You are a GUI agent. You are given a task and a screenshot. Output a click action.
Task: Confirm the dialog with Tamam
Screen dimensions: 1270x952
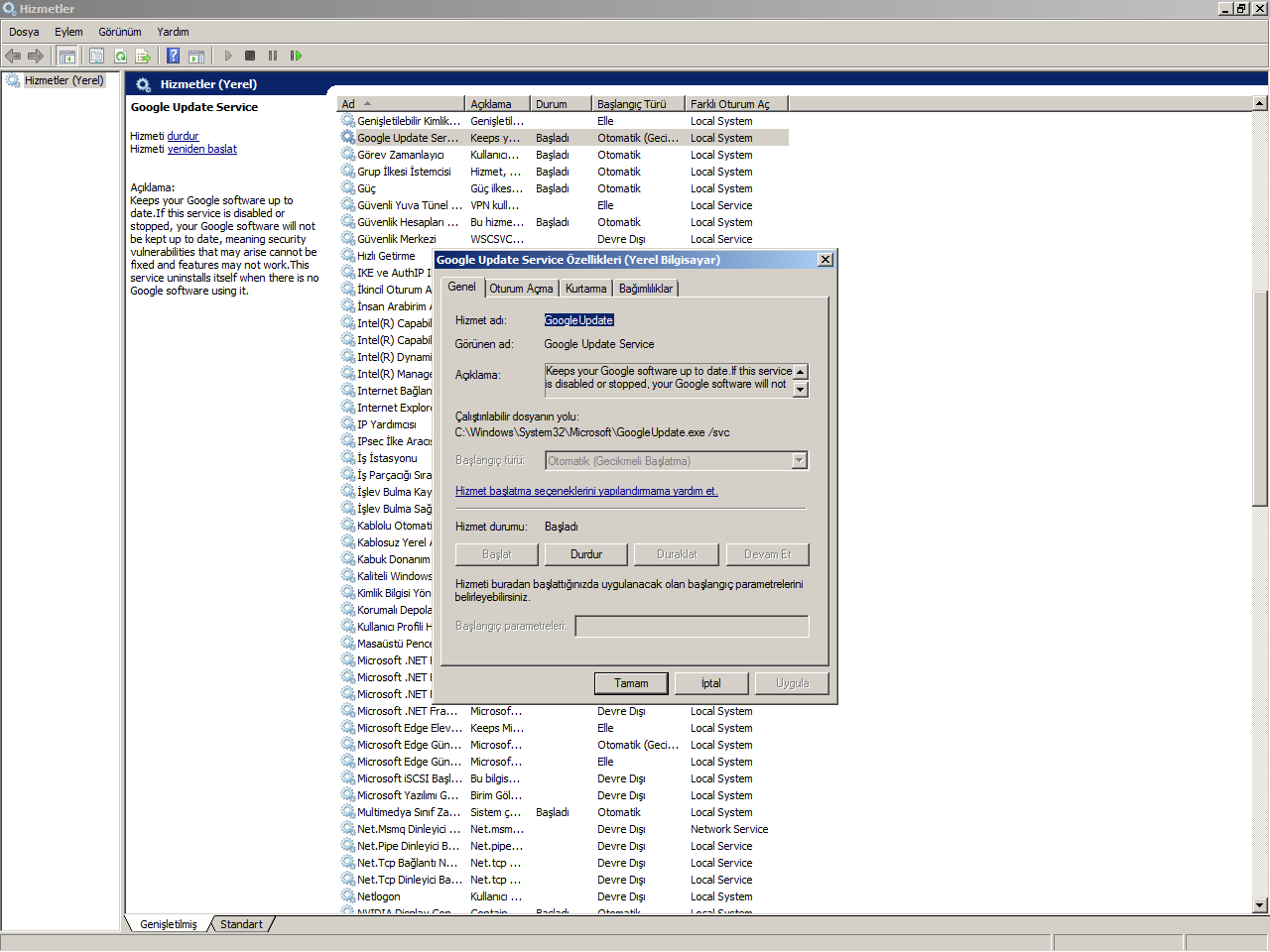[x=631, y=683]
